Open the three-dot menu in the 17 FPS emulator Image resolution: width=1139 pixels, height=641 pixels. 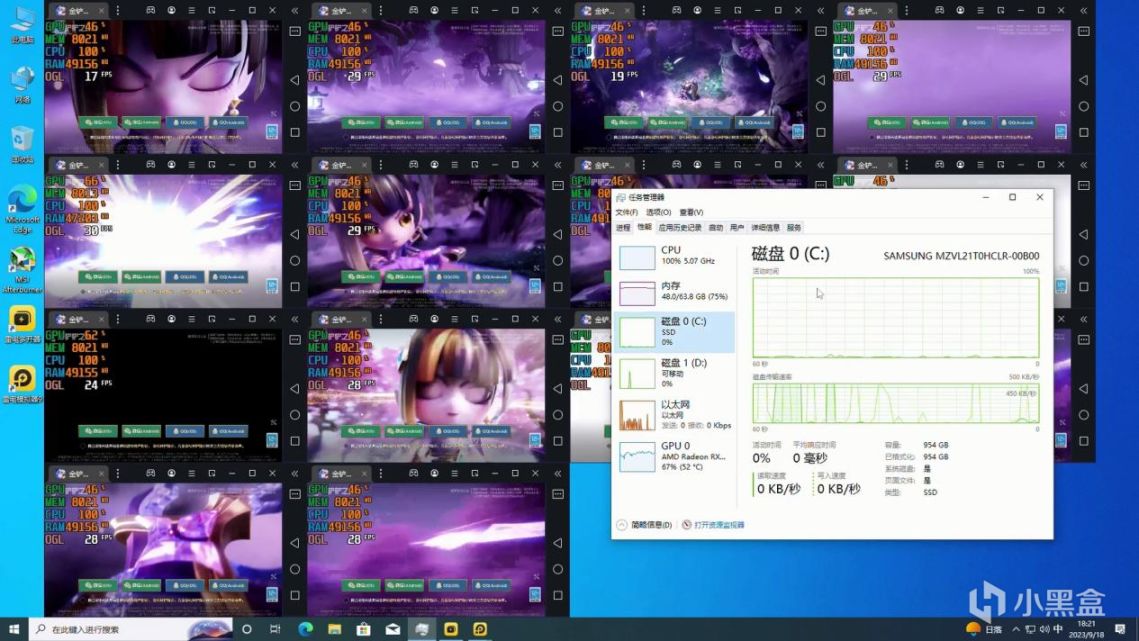tap(118, 11)
